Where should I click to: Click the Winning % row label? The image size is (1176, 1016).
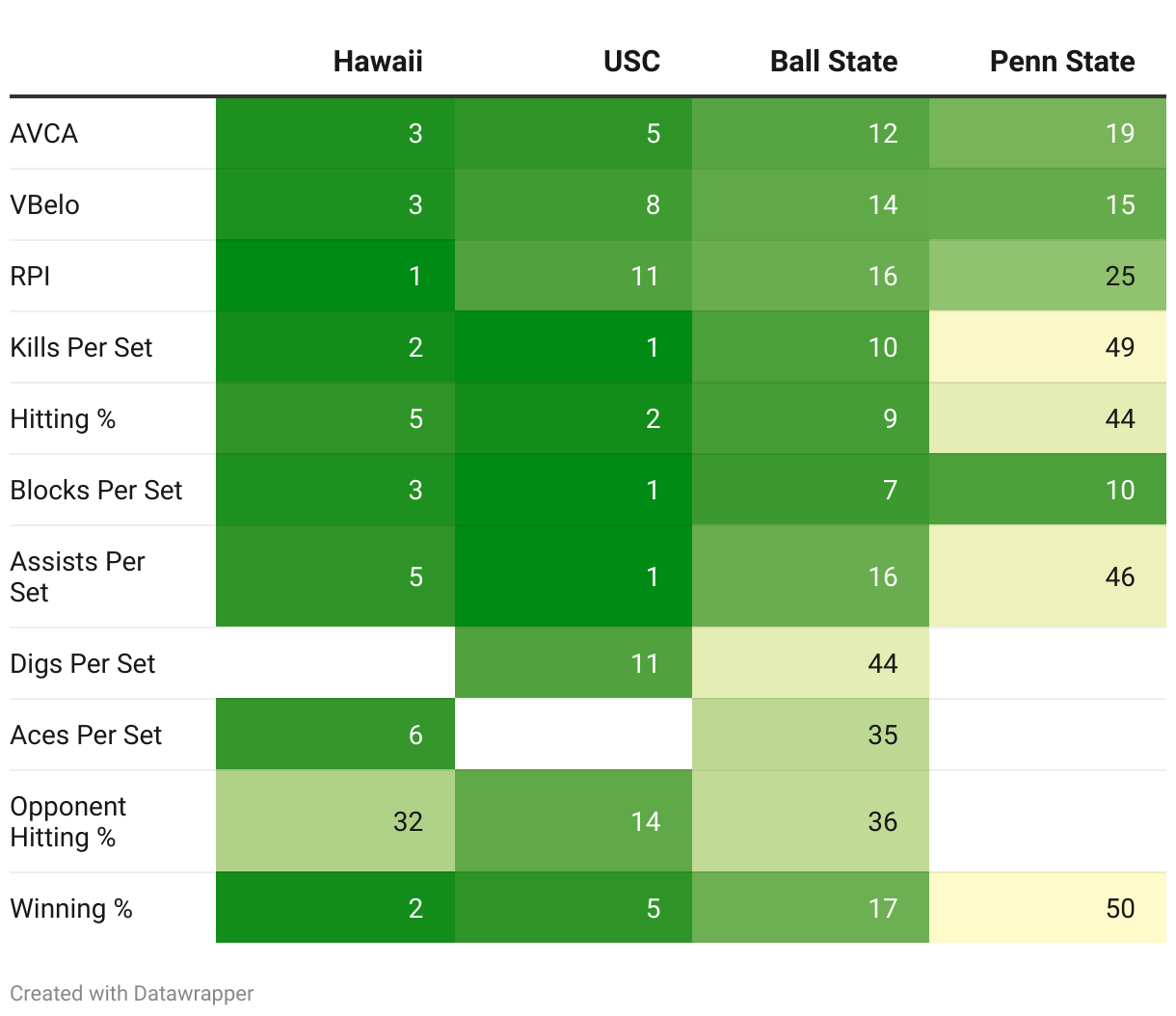[71, 908]
